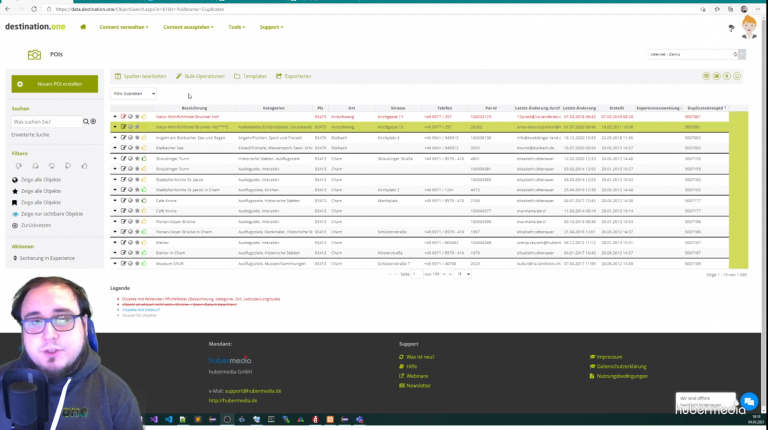Click thumbs-up icon in first Straubinger Turm row

pyautogui.click(x=144, y=159)
